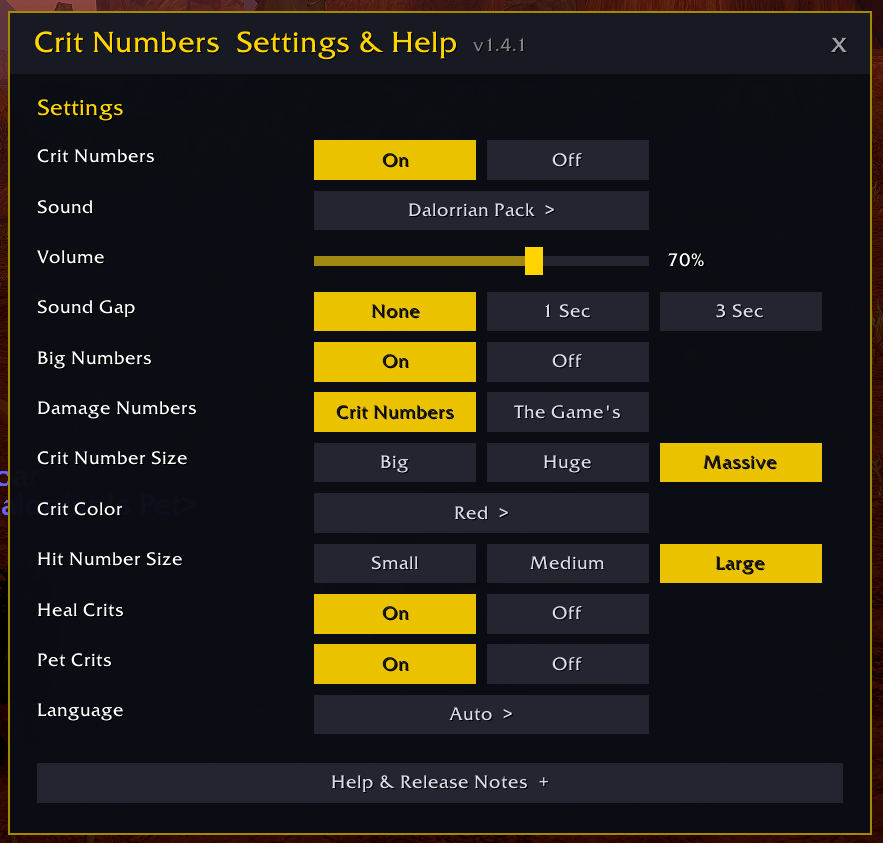Turn Pet Crits off

point(568,664)
